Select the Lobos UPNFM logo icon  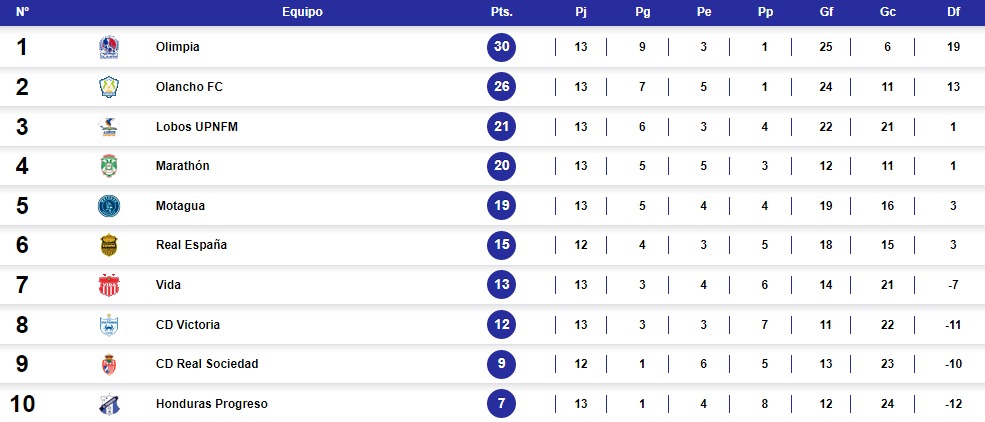(108, 127)
